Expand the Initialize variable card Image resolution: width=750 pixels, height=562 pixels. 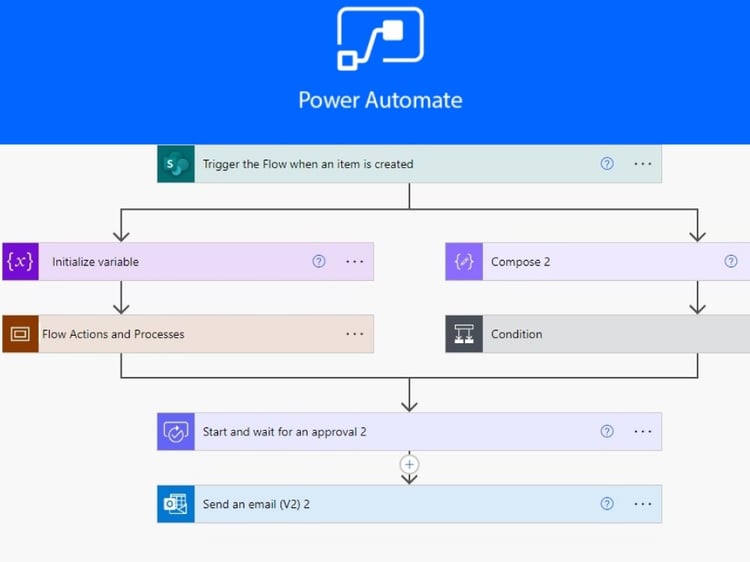coord(188,262)
